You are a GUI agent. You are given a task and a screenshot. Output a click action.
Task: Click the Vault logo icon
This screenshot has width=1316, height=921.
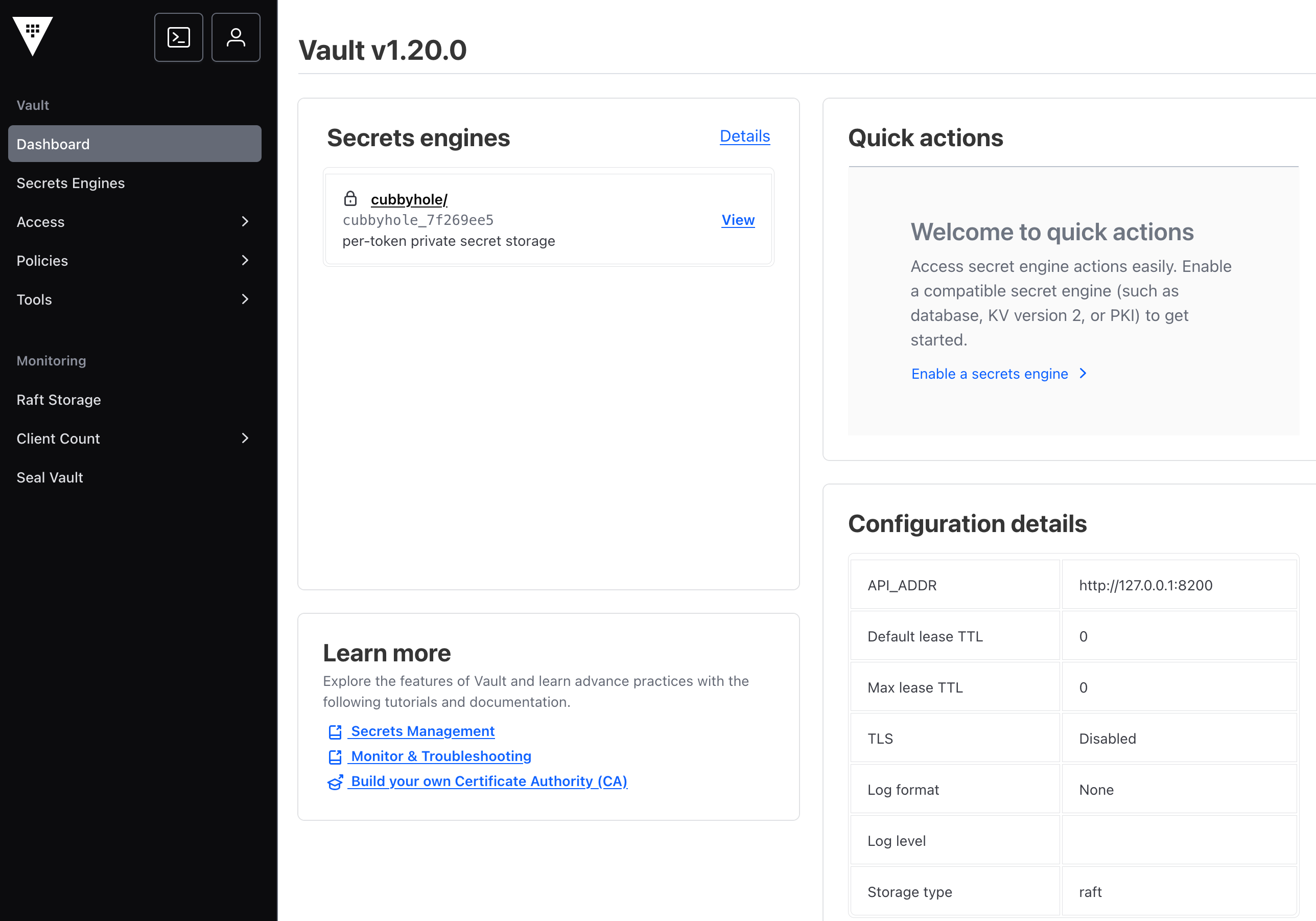tap(33, 36)
